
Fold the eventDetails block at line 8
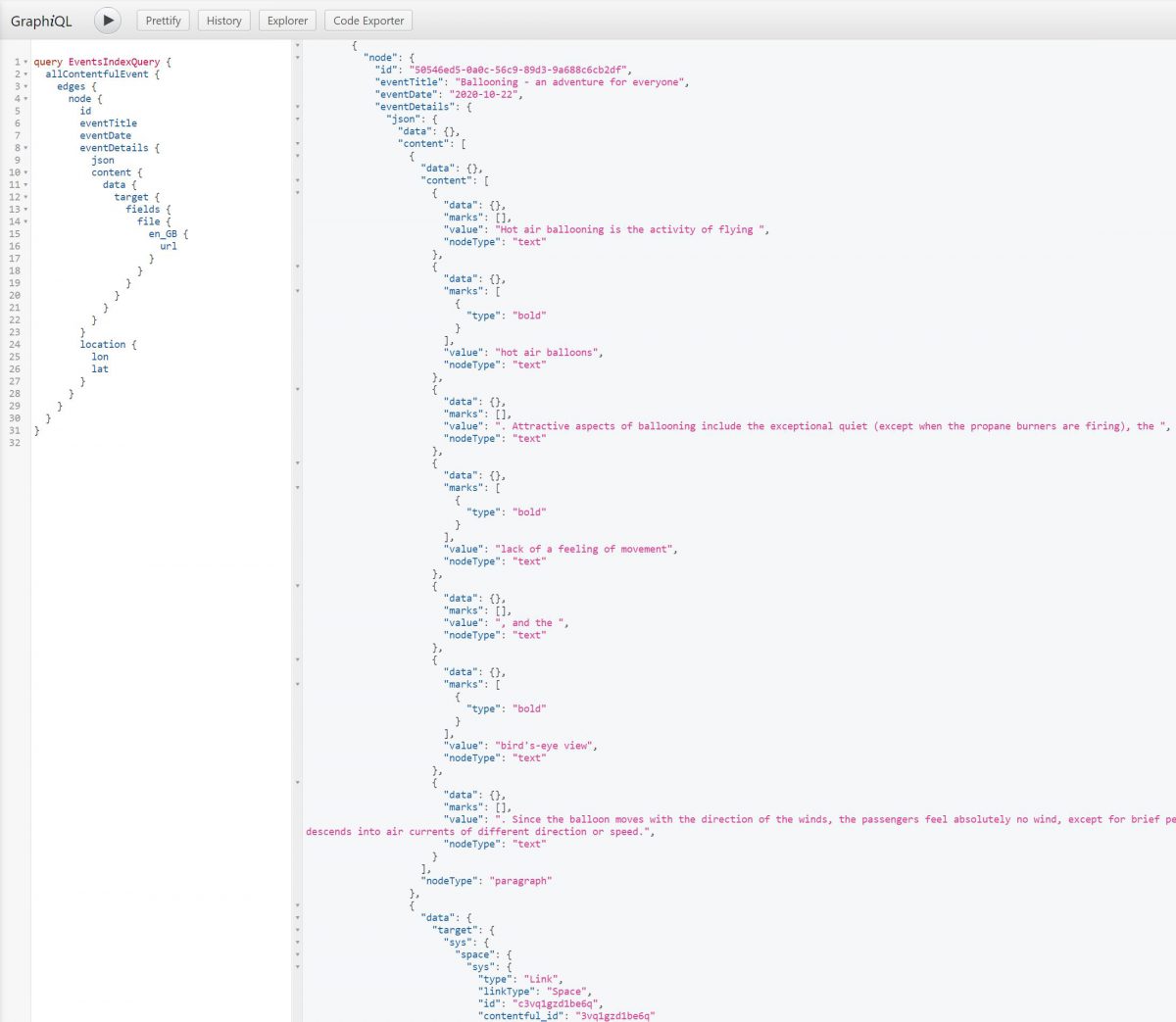tap(25, 148)
